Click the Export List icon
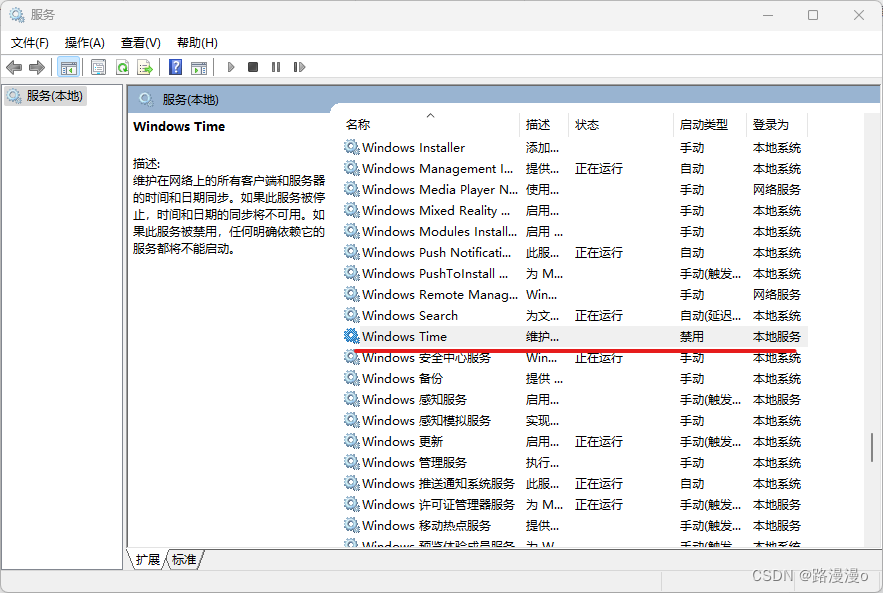This screenshot has width=883, height=593. point(145,67)
